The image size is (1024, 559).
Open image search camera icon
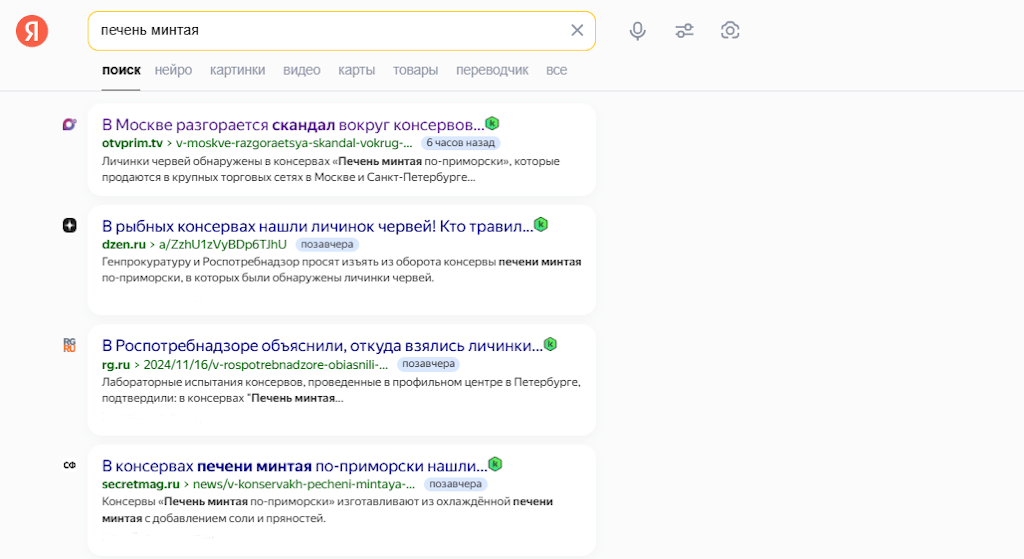730,31
